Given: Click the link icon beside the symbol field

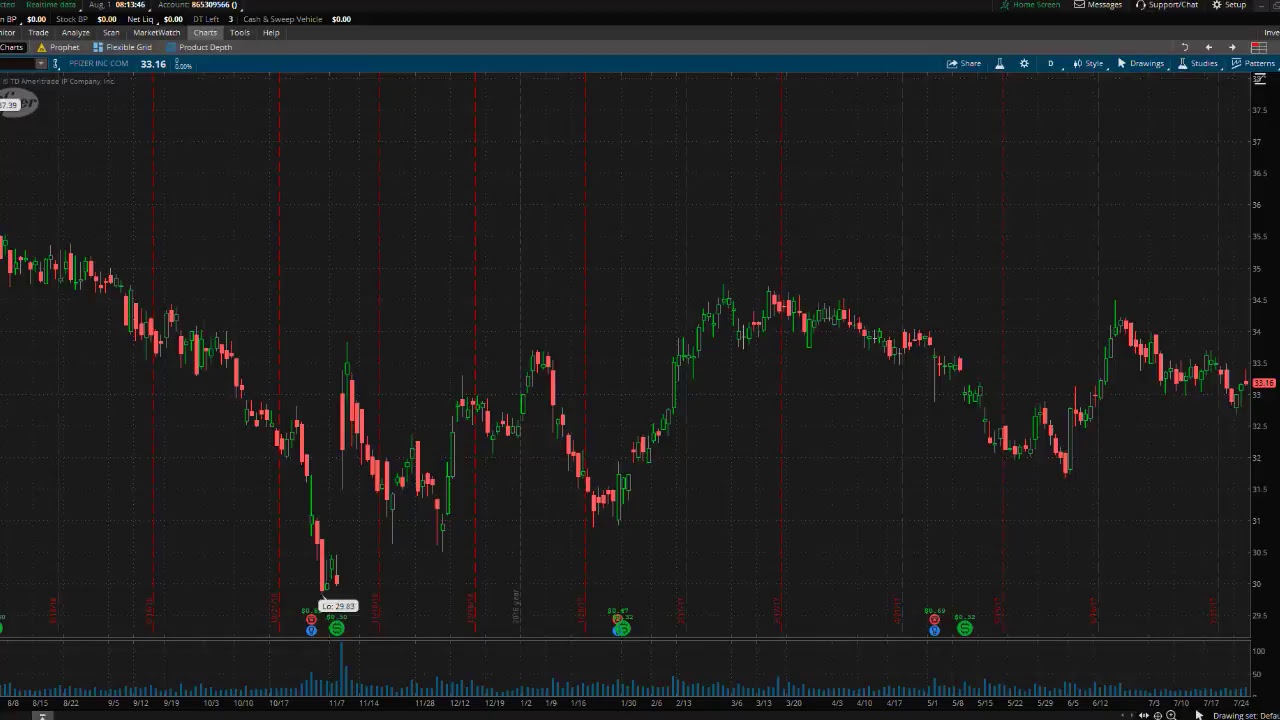Looking at the screenshot, I should [57, 64].
